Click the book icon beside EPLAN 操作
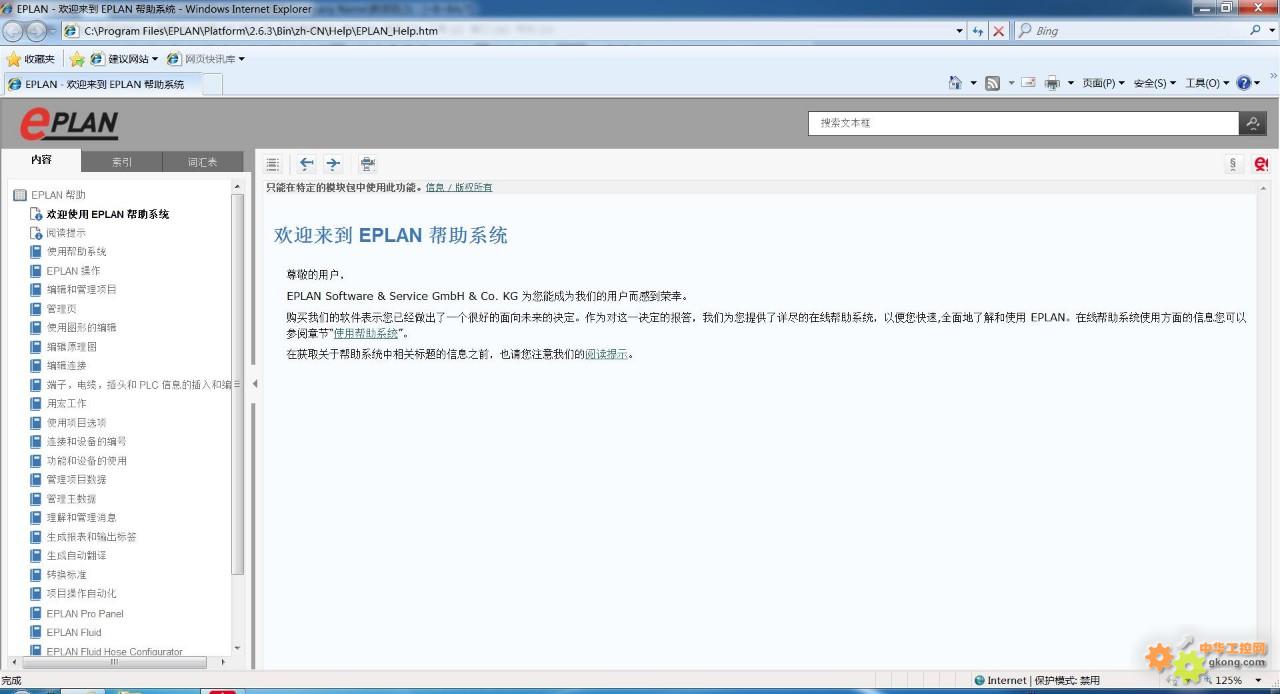Image resolution: width=1280 pixels, height=694 pixels. 36,270
